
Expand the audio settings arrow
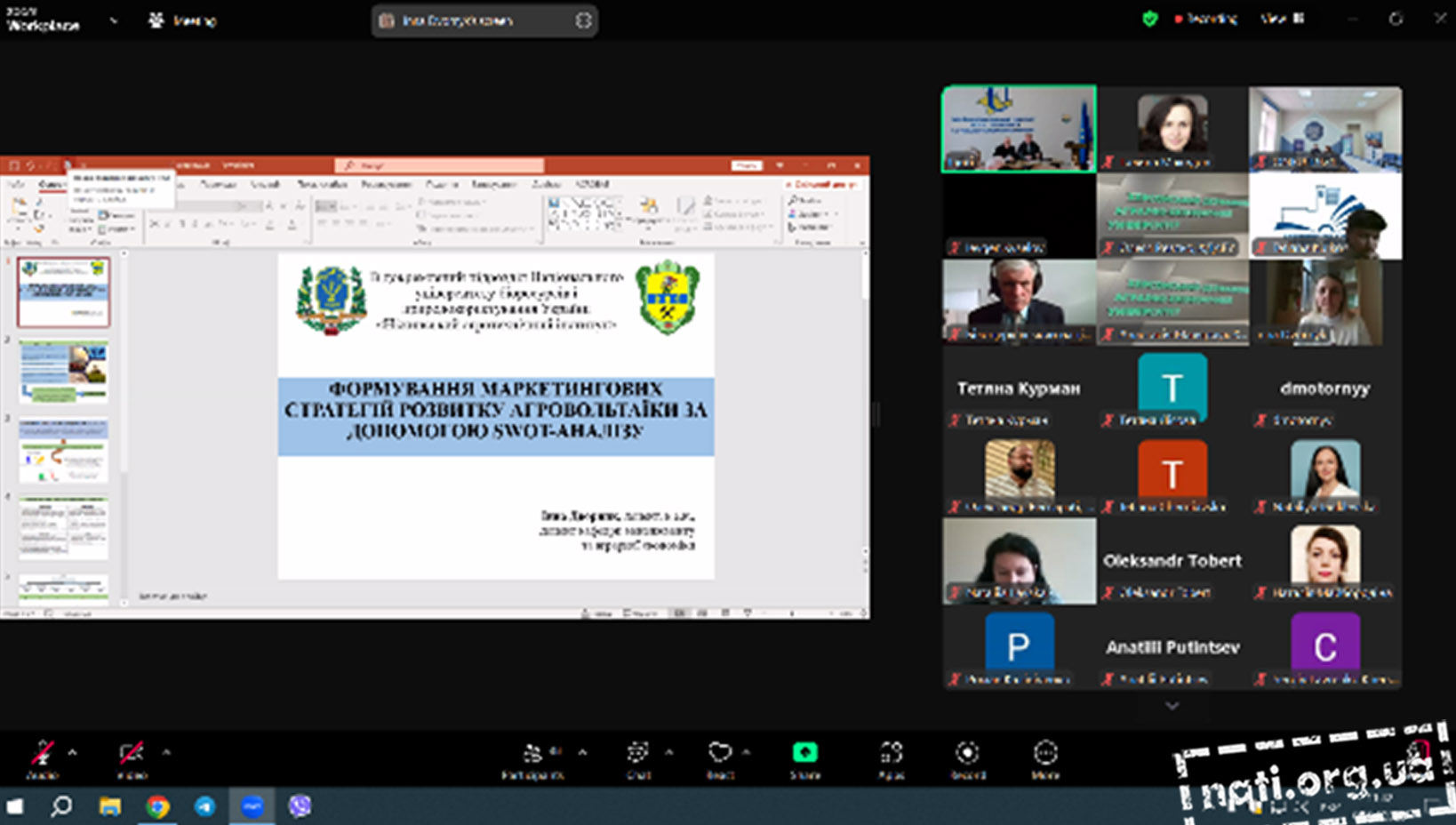[x=73, y=753]
